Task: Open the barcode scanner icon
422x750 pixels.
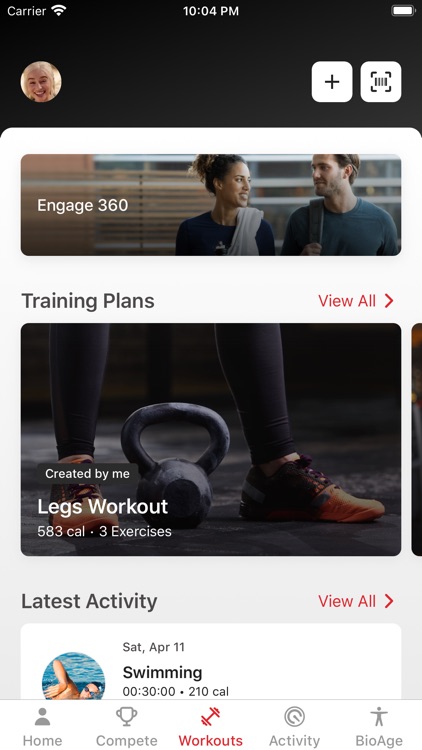Action: (381, 82)
